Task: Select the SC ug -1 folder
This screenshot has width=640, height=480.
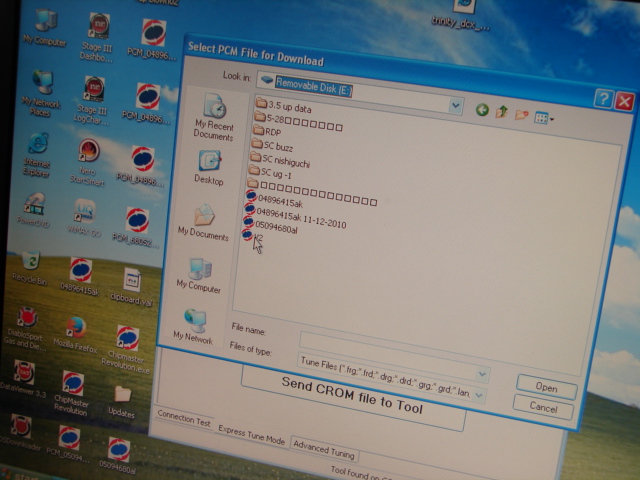Action: click(x=271, y=172)
